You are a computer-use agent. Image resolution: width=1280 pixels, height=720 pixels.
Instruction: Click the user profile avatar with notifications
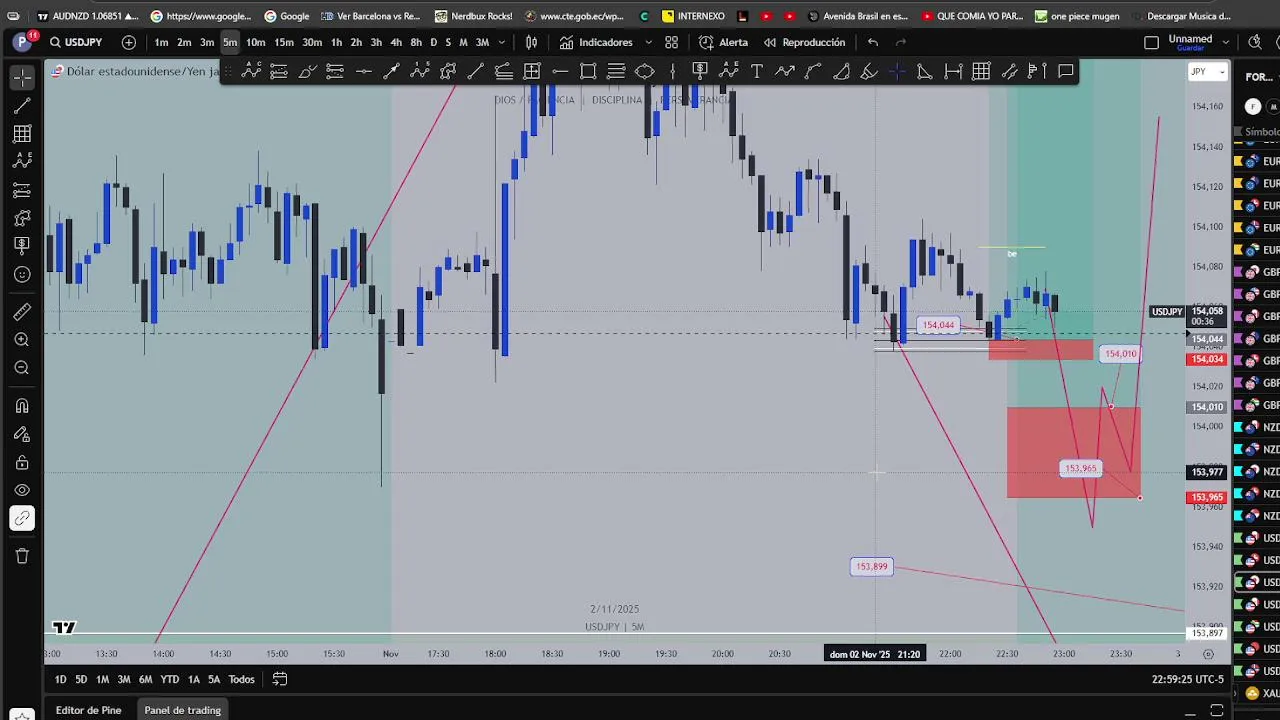tap(22, 42)
